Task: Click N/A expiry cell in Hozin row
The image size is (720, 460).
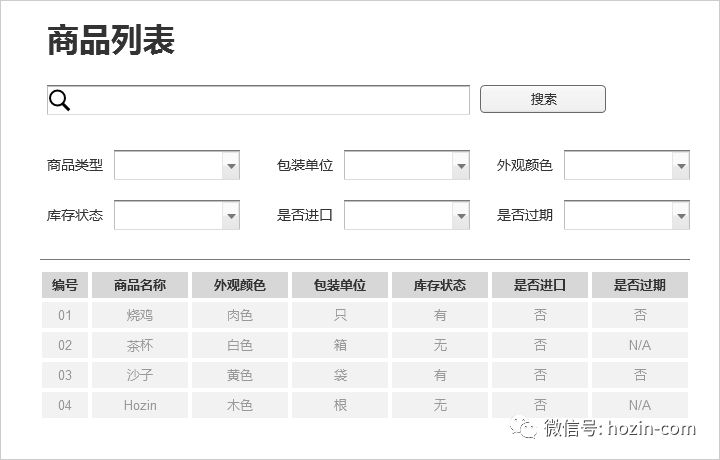Action: point(640,405)
